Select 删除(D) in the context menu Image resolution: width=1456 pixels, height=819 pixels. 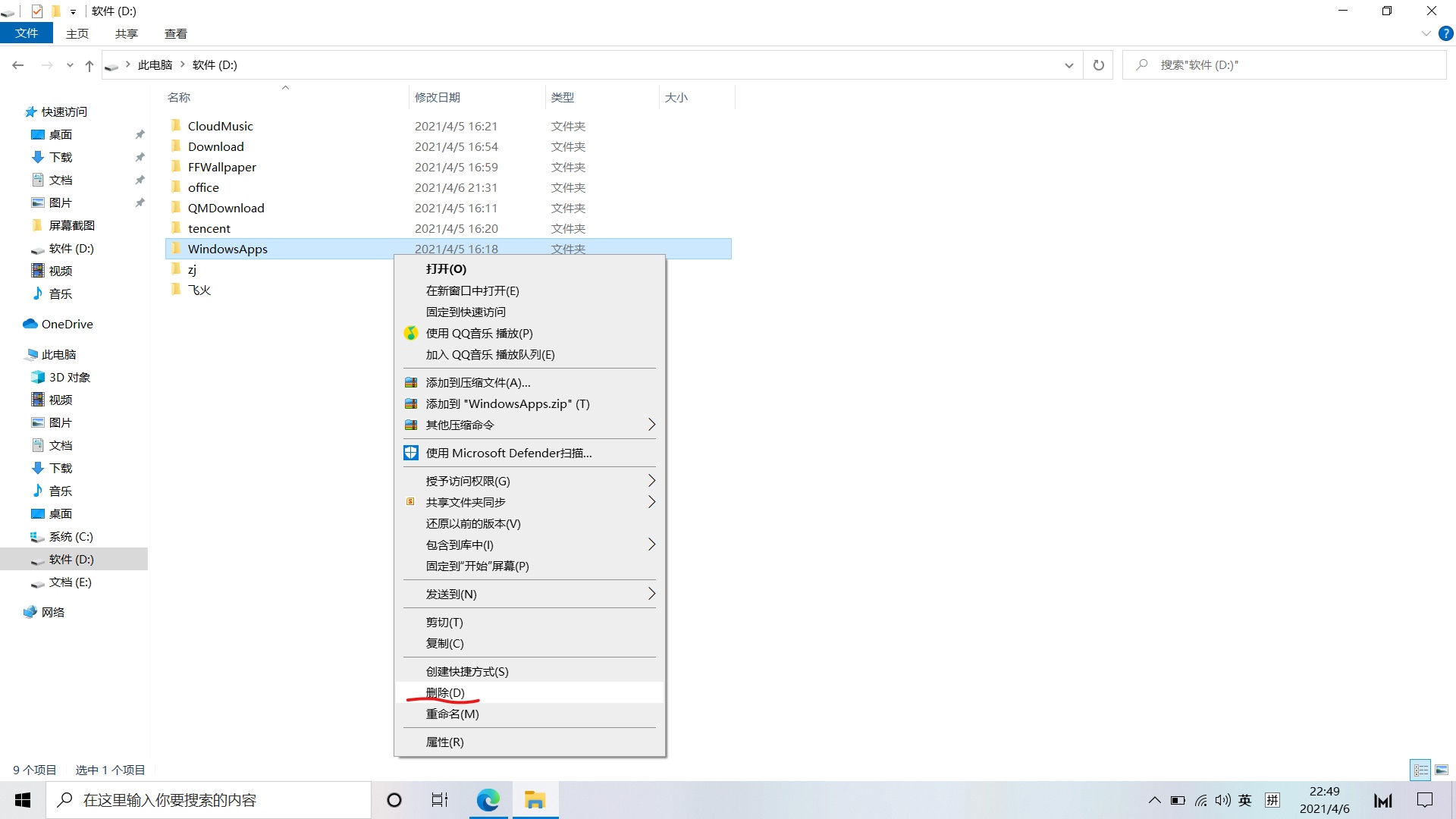445,692
